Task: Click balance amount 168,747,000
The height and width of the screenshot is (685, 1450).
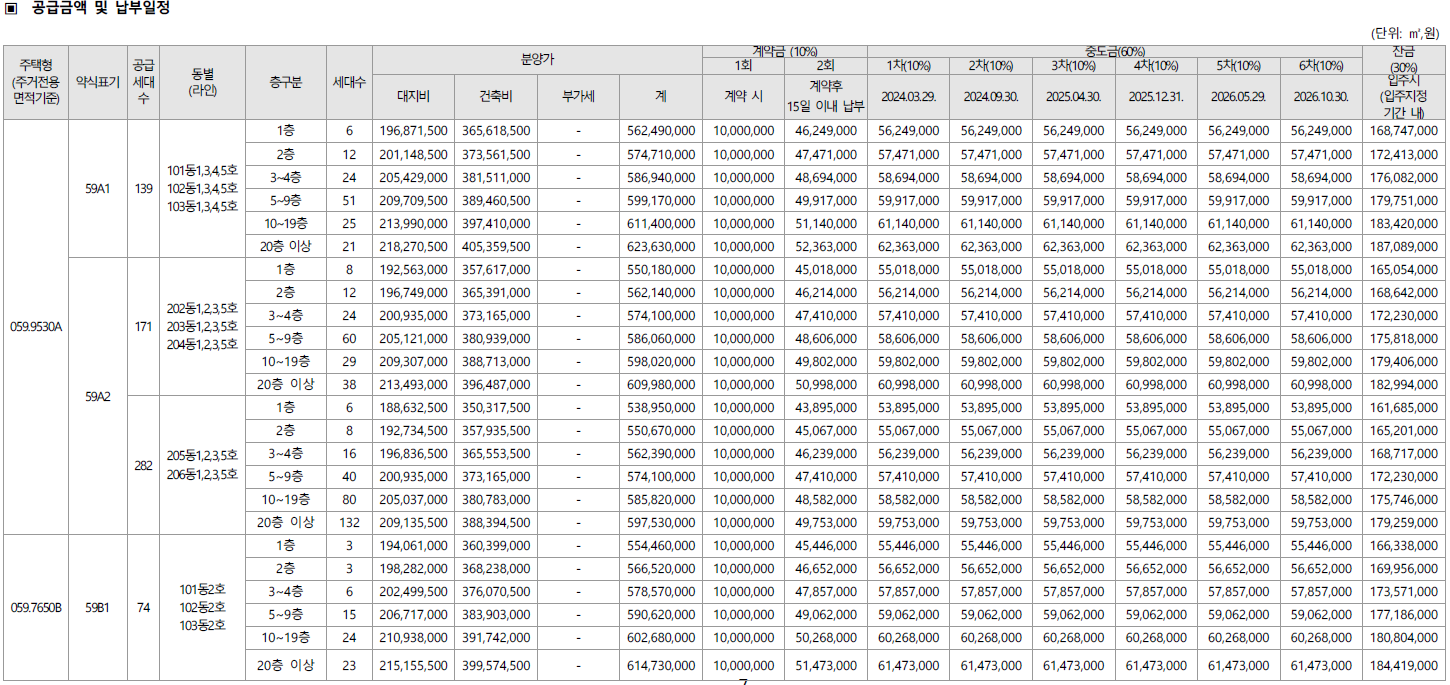Action: click(x=1404, y=131)
